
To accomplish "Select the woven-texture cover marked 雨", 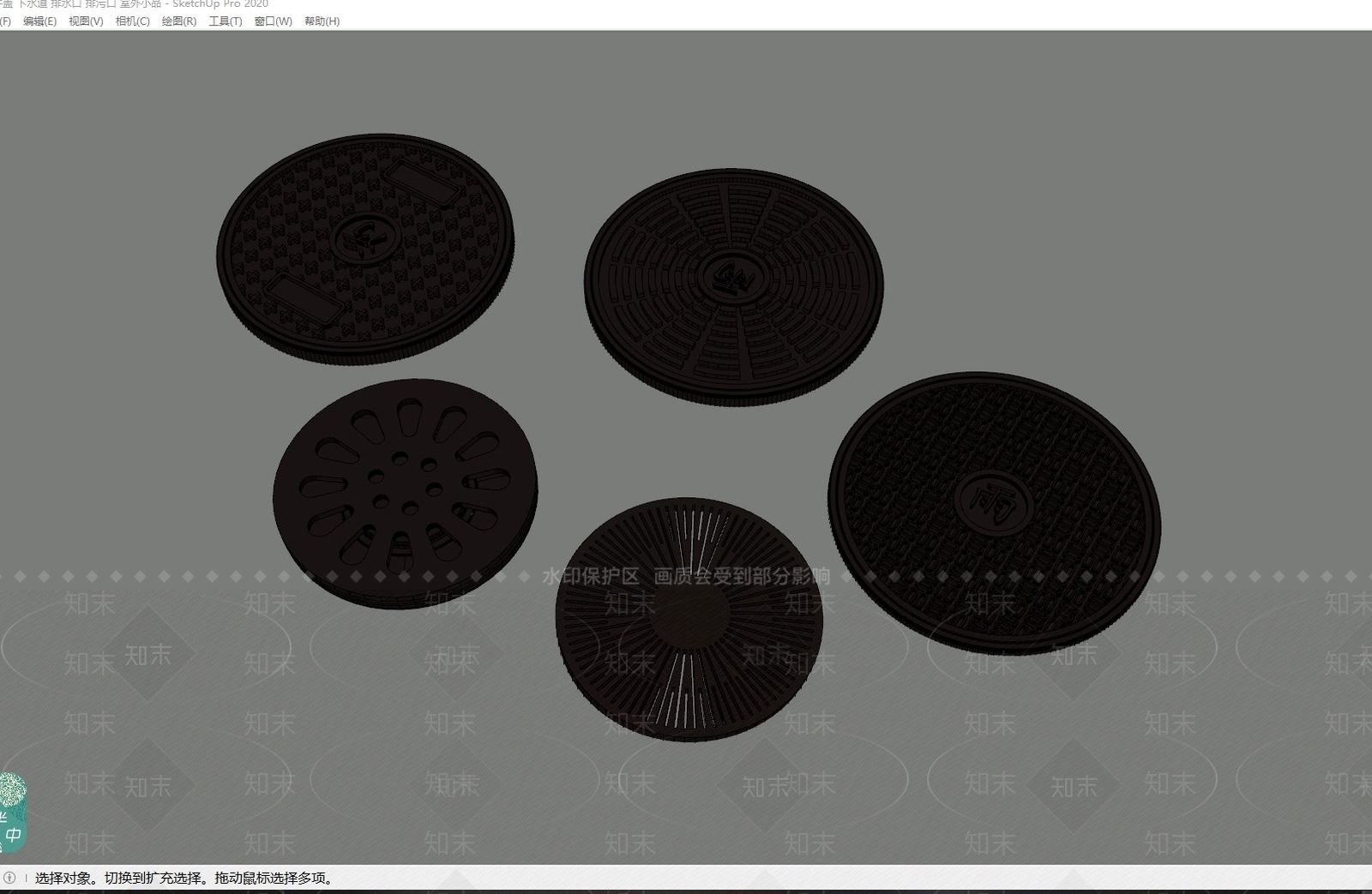I will 995,513.
